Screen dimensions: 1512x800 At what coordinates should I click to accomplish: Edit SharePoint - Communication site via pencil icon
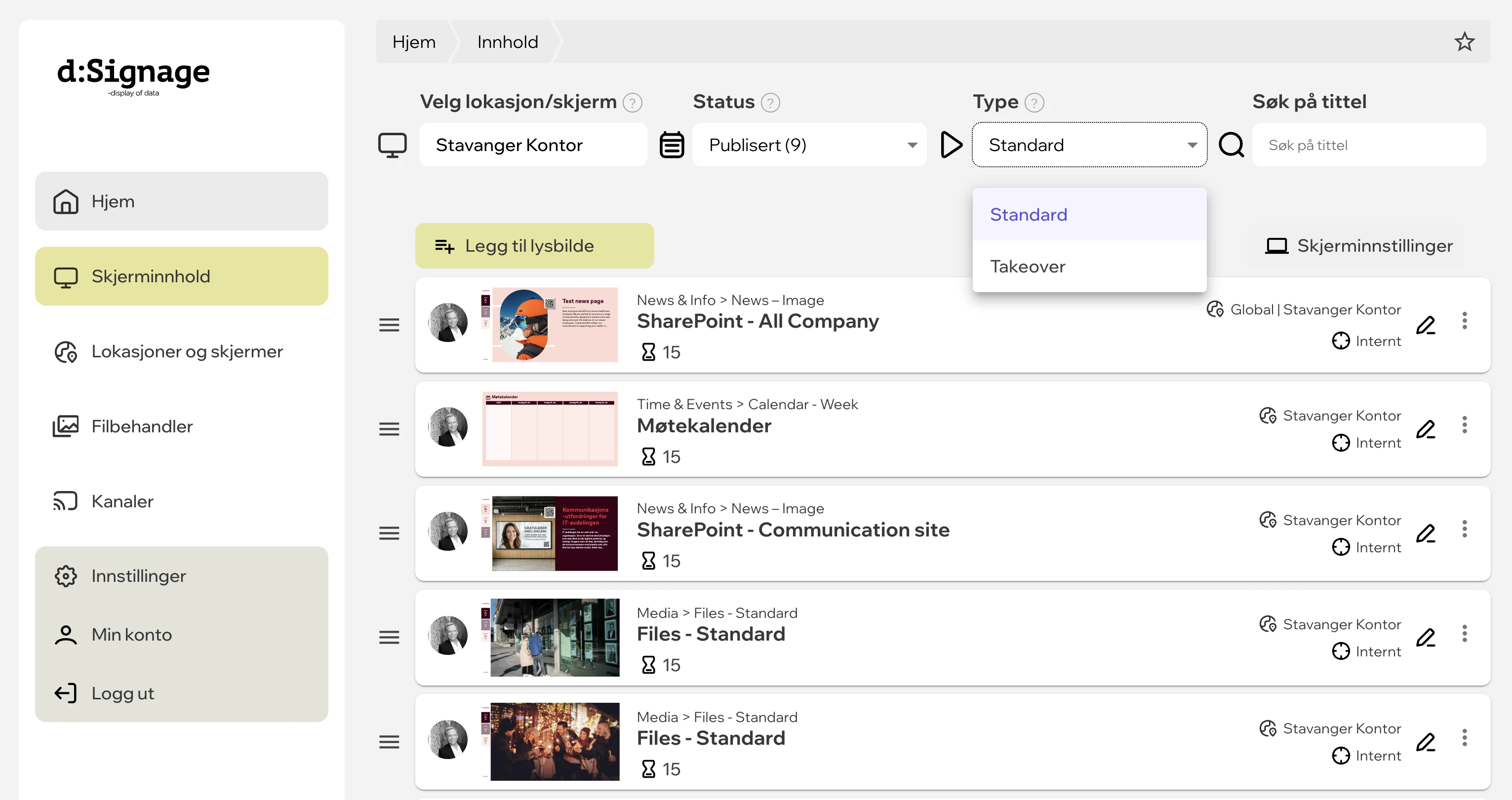(x=1425, y=533)
